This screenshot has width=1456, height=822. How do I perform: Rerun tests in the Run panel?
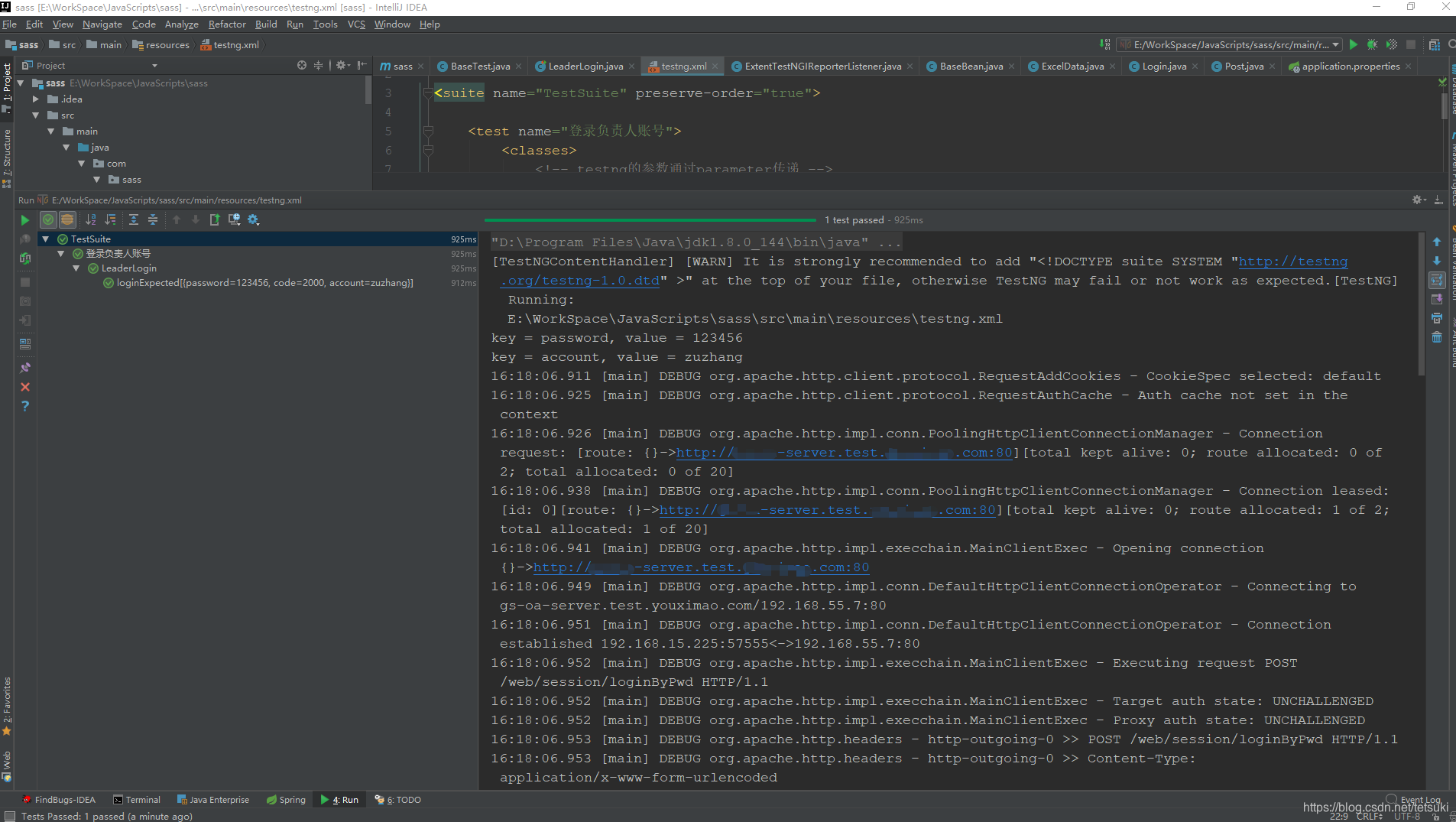[x=24, y=220]
